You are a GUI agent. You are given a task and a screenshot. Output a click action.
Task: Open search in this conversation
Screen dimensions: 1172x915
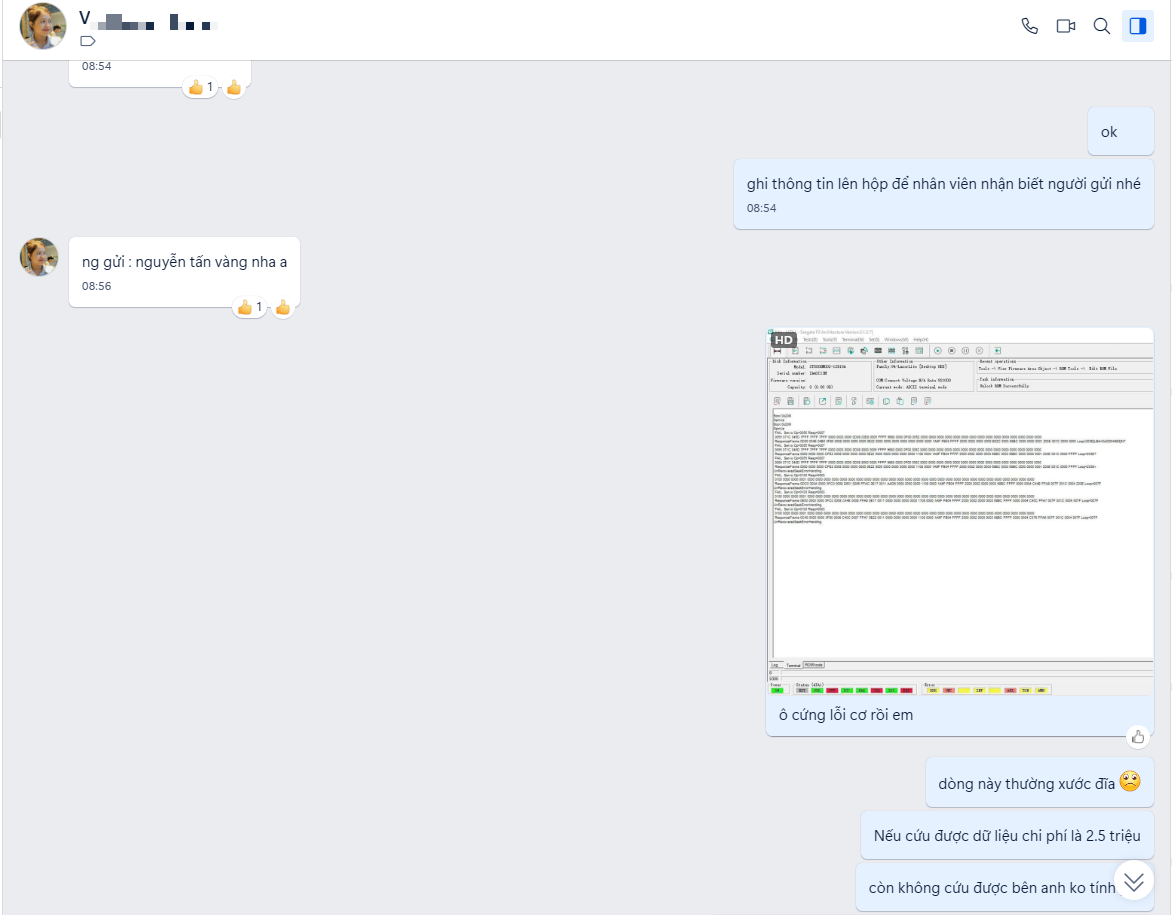point(1101,26)
